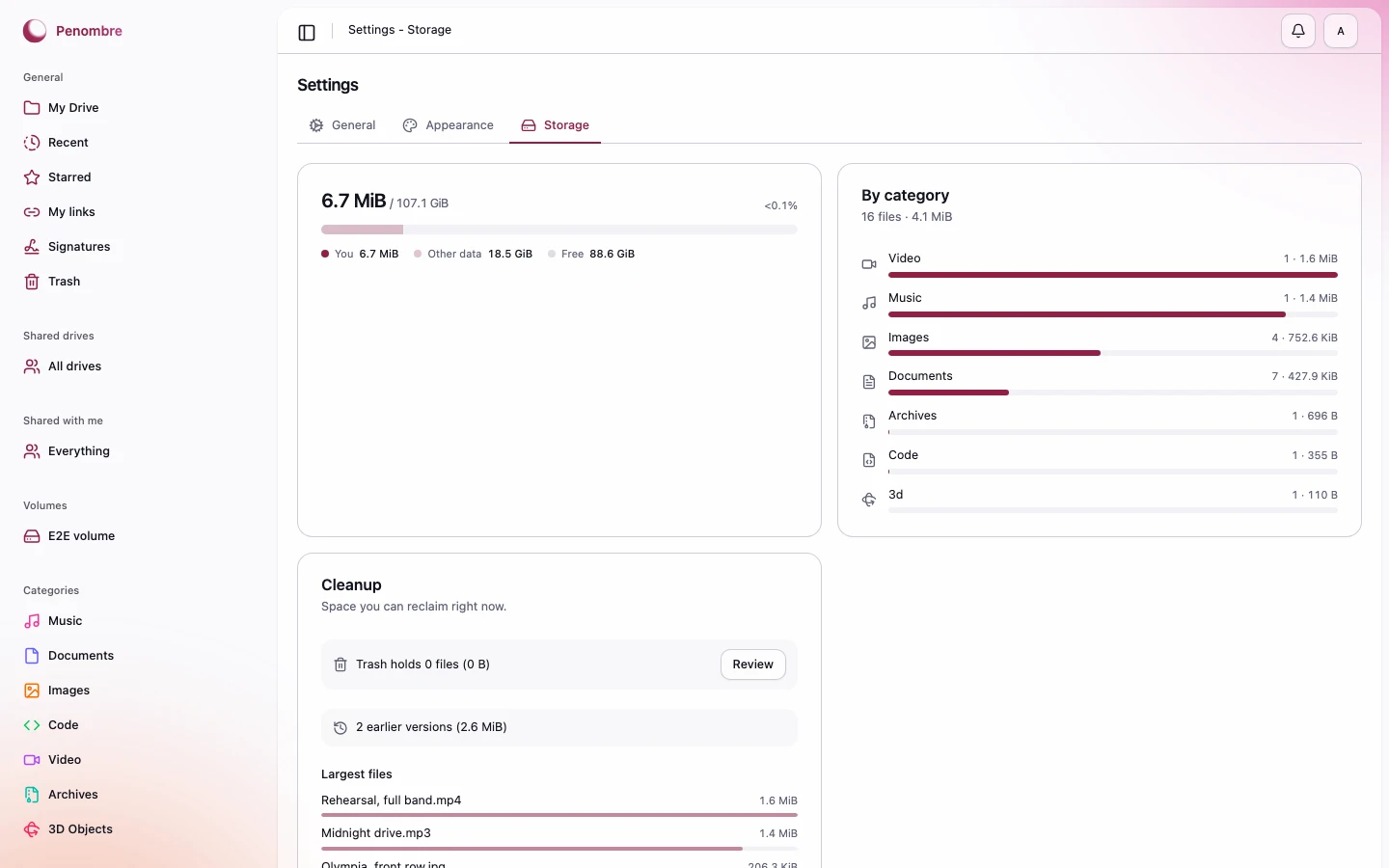Click the Settings - Storage breadcrumb title
The height and width of the screenshot is (868, 1389).
point(399,30)
